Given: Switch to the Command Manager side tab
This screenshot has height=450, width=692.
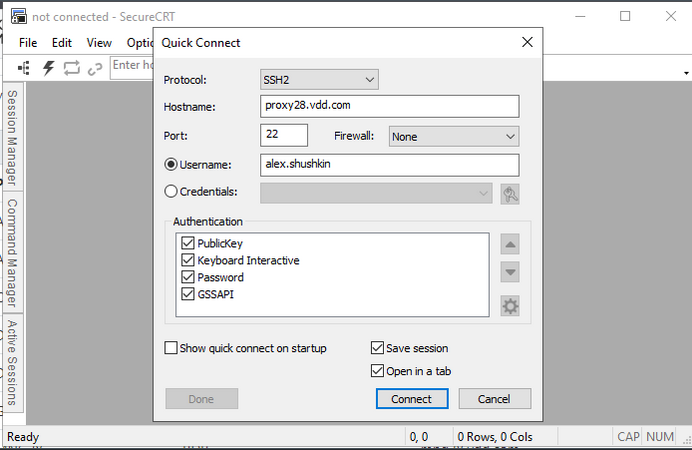Looking at the screenshot, I should click(x=12, y=251).
